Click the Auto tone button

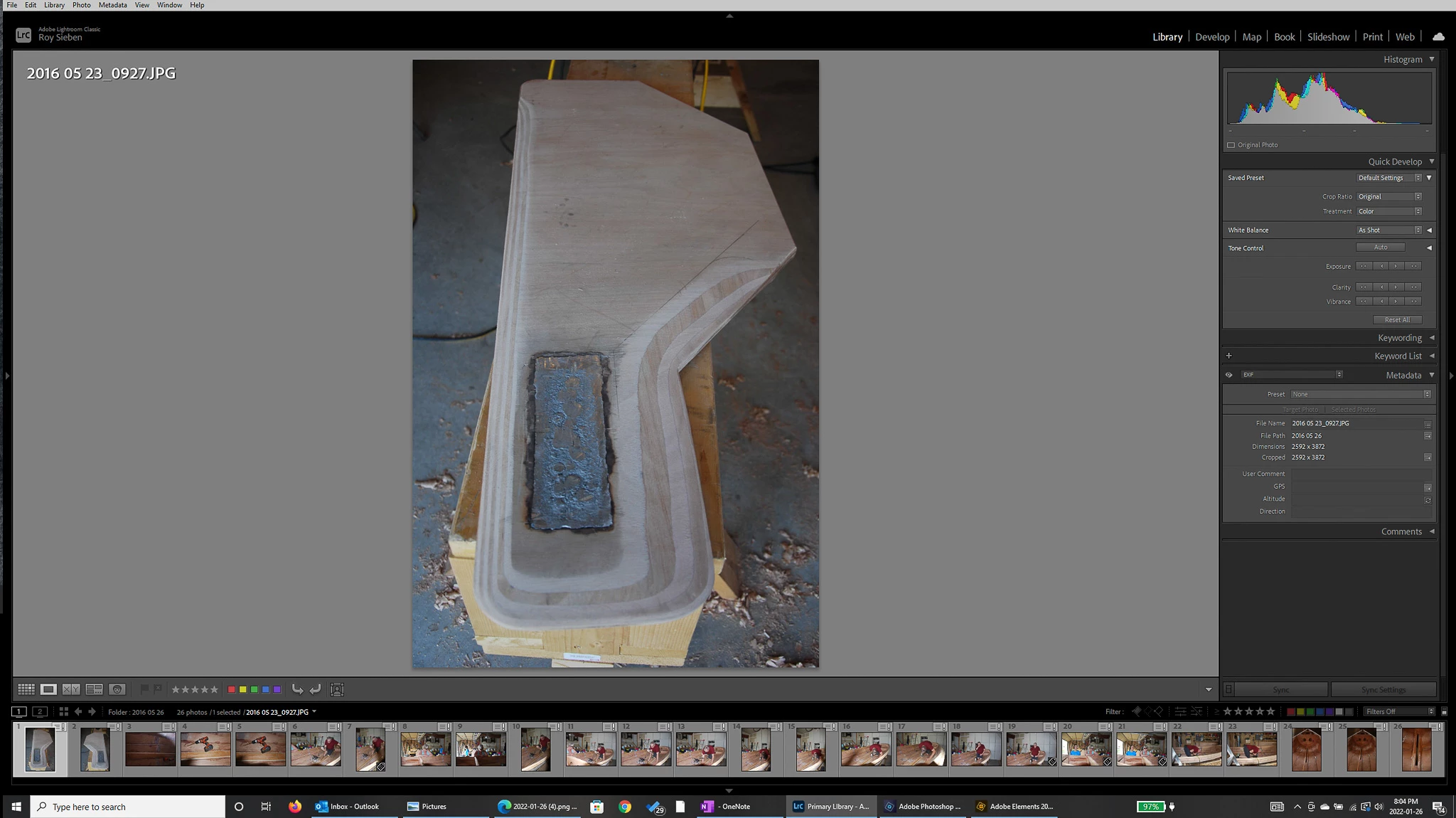(x=1380, y=248)
